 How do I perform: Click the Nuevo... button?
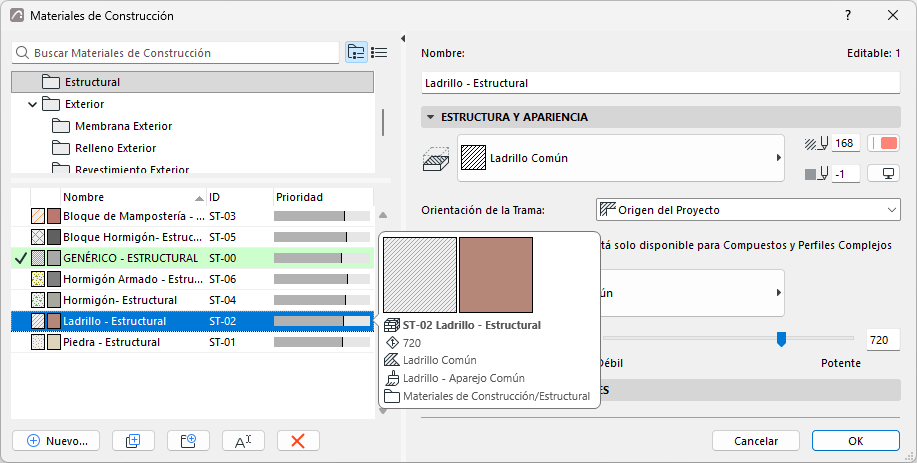pos(56,441)
